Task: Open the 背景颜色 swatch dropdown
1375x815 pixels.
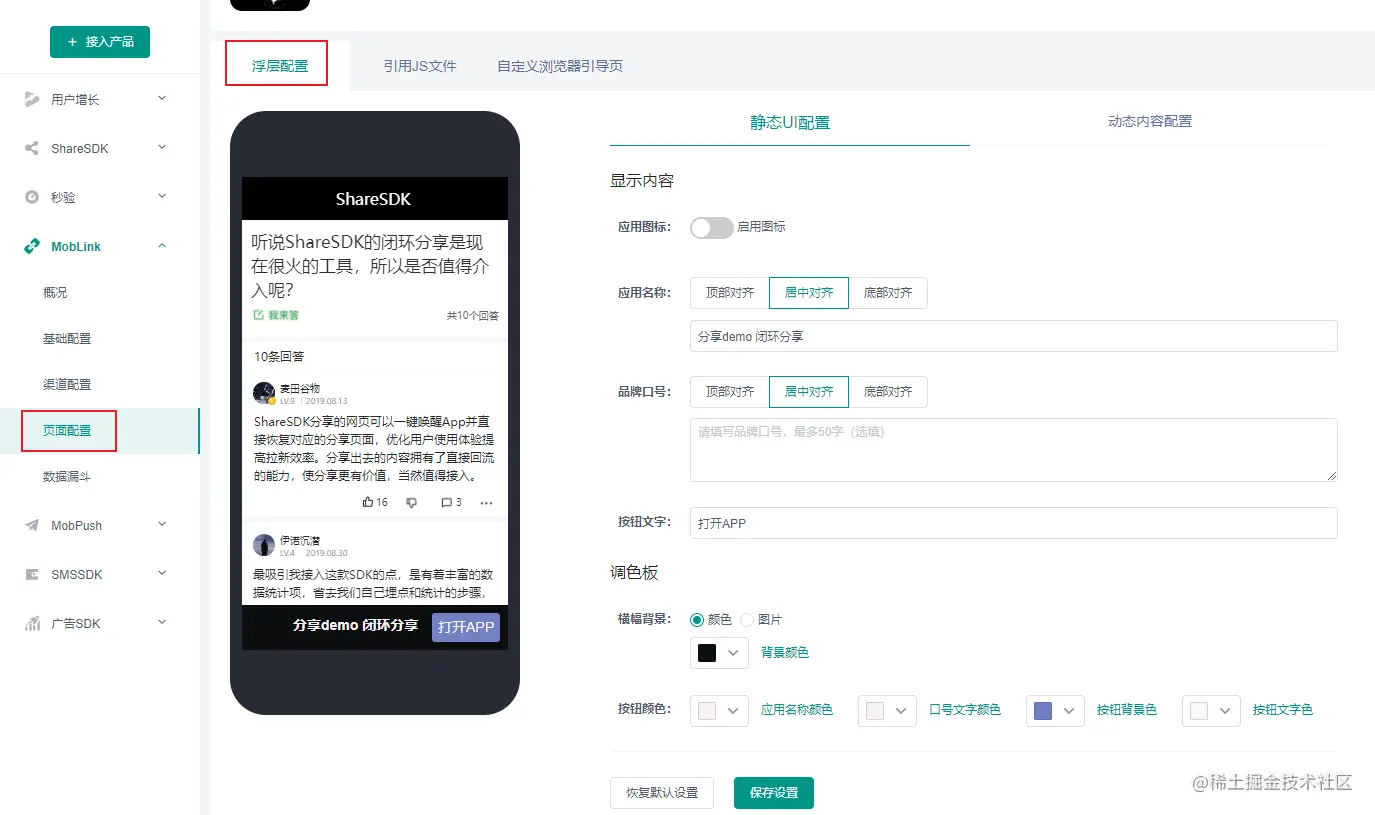Action: (x=733, y=652)
